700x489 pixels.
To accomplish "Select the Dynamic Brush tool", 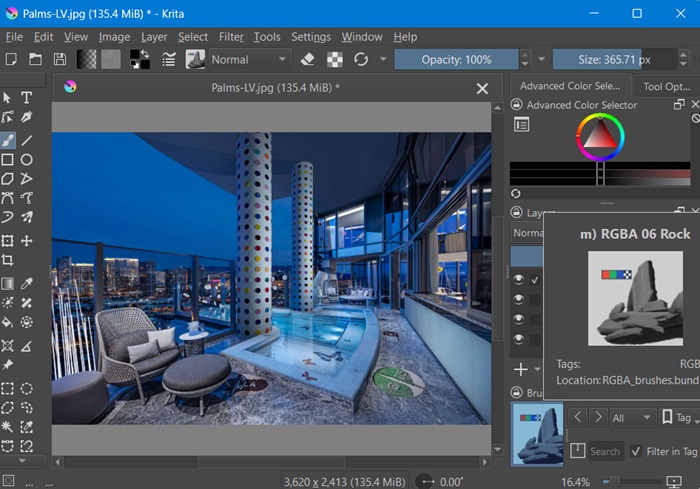I will click(7, 217).
